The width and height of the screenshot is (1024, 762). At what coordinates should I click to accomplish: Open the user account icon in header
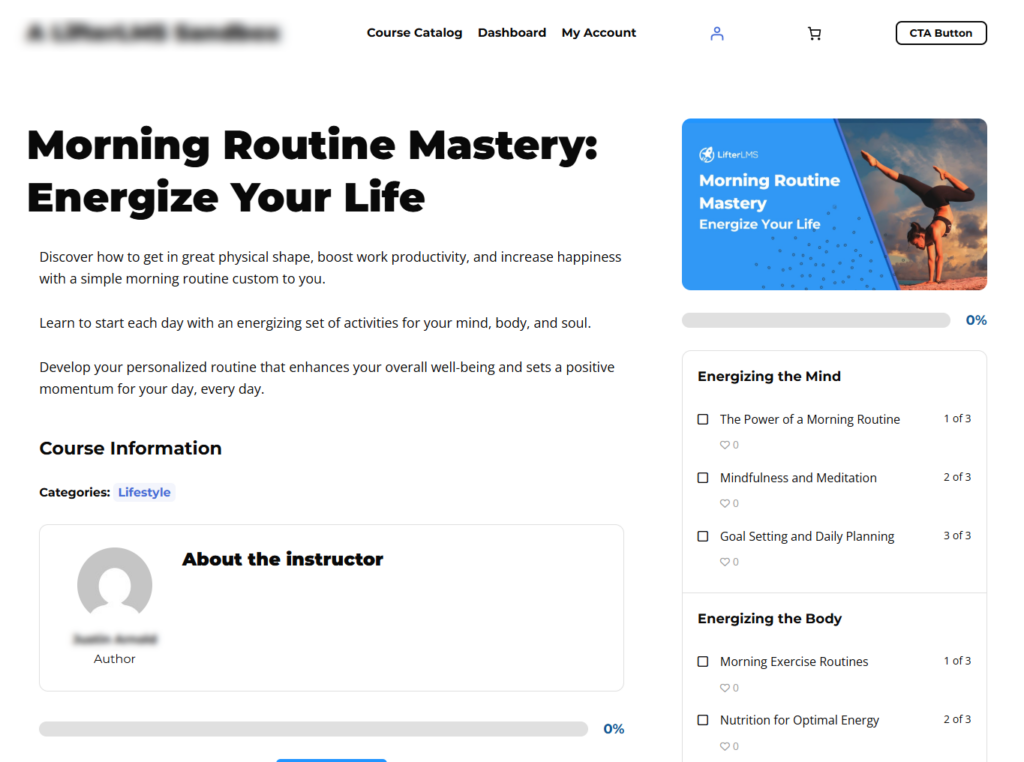[x=716, y=33]
